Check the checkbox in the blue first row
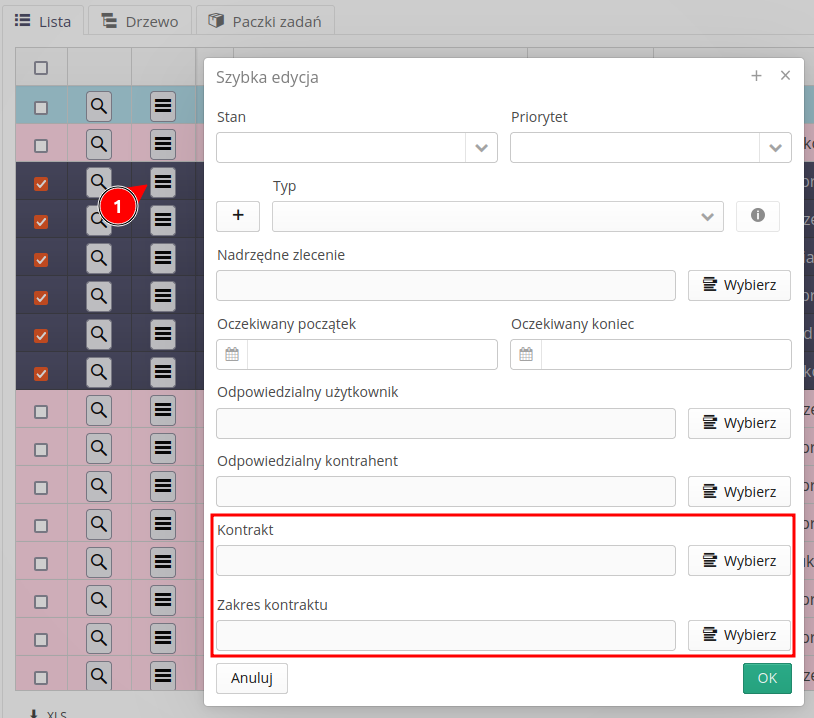 click(x=41, y=107)
